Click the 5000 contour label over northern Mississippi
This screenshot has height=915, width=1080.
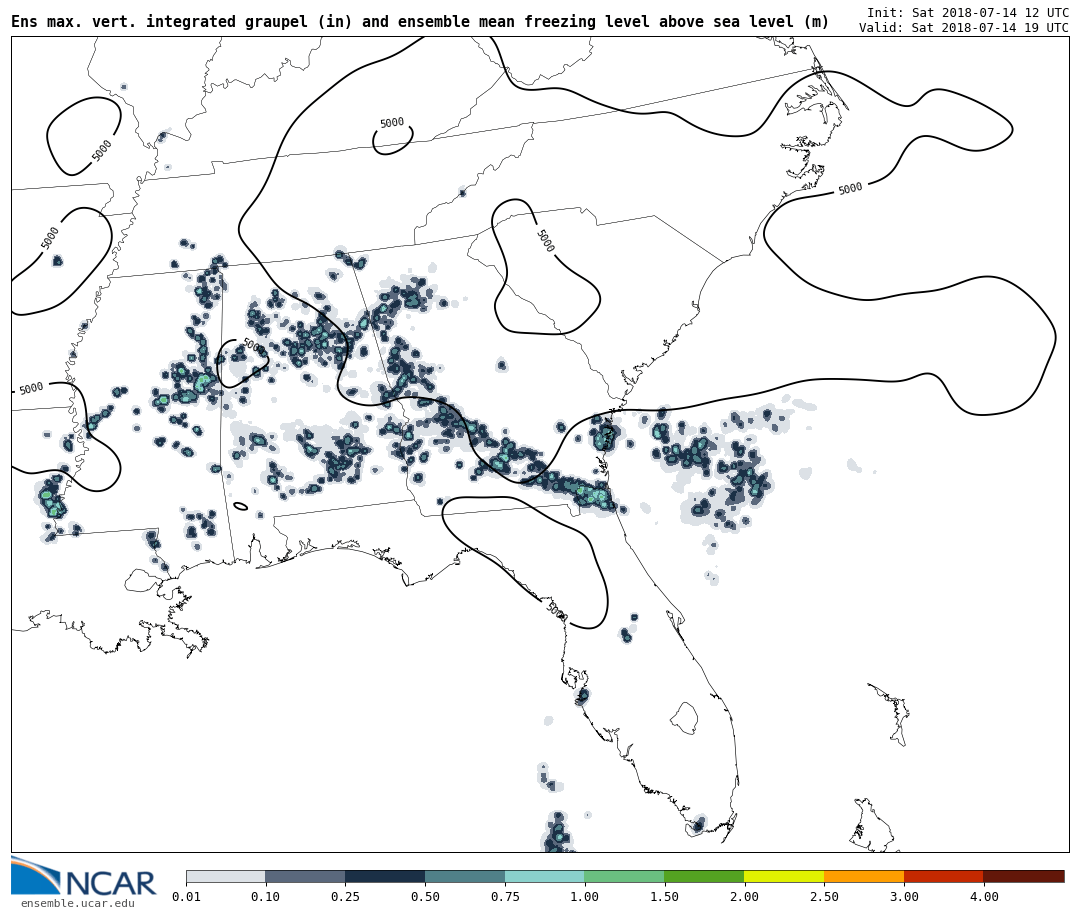[254, 345]
